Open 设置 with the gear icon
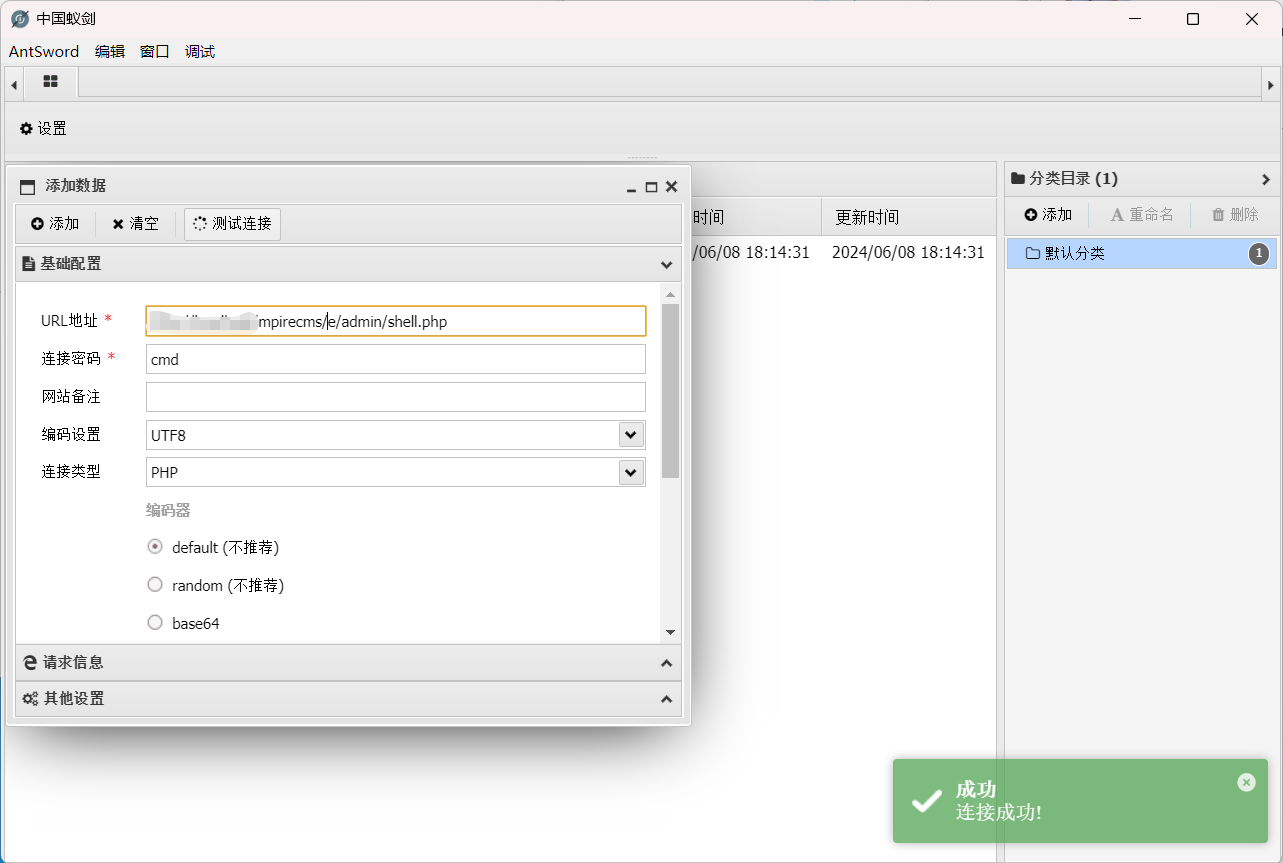 (x=43, y=129)
